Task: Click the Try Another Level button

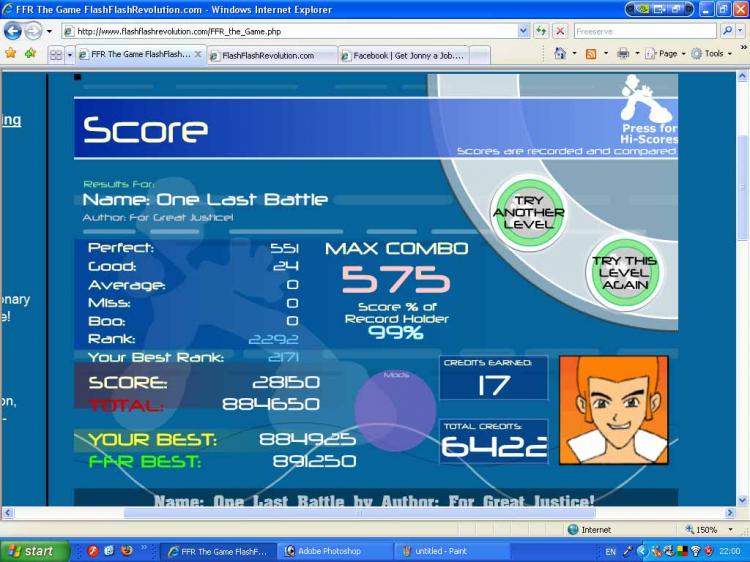Action: [x=529, y=212]
